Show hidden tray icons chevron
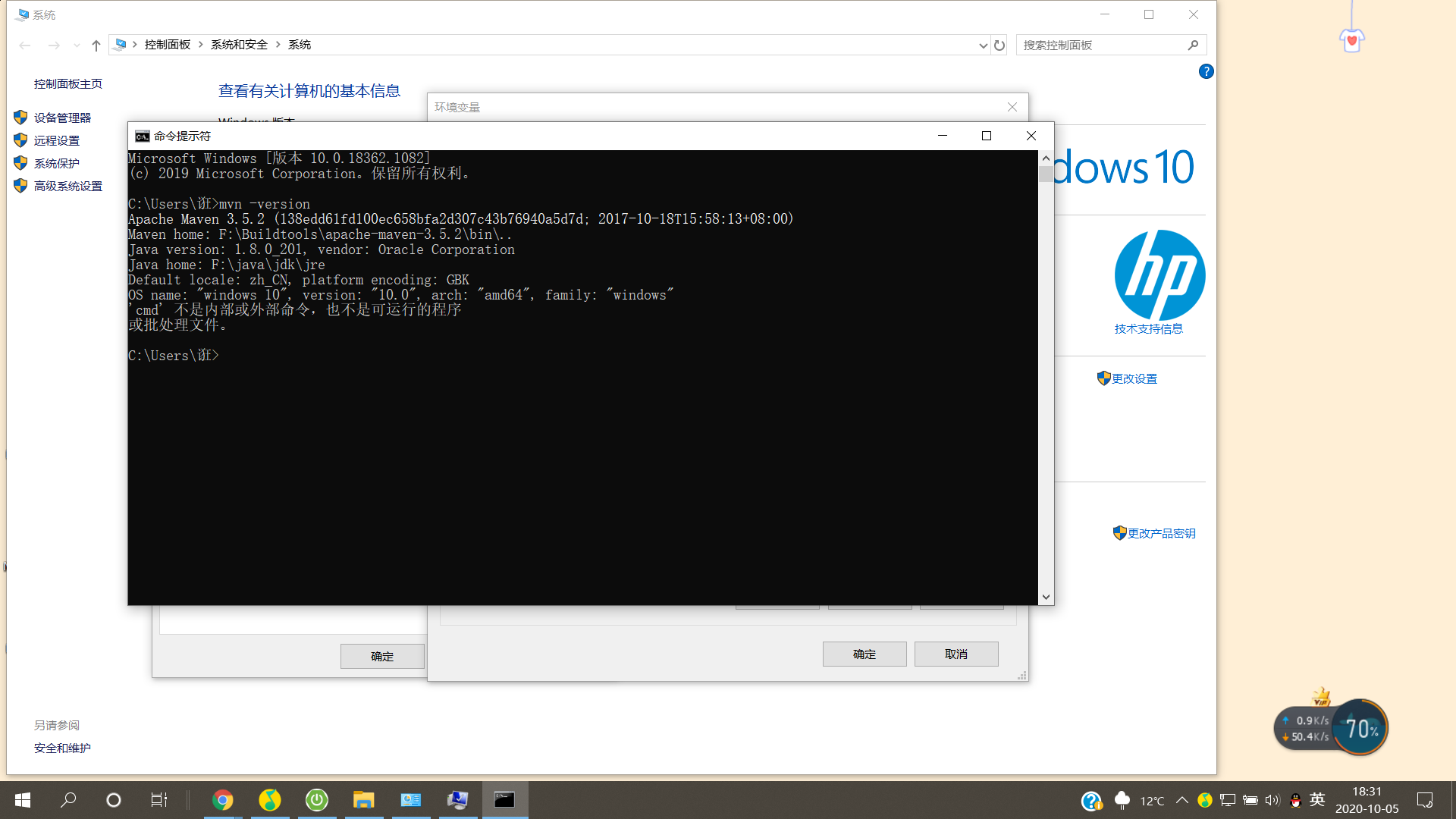 (x=1182, y=800)
